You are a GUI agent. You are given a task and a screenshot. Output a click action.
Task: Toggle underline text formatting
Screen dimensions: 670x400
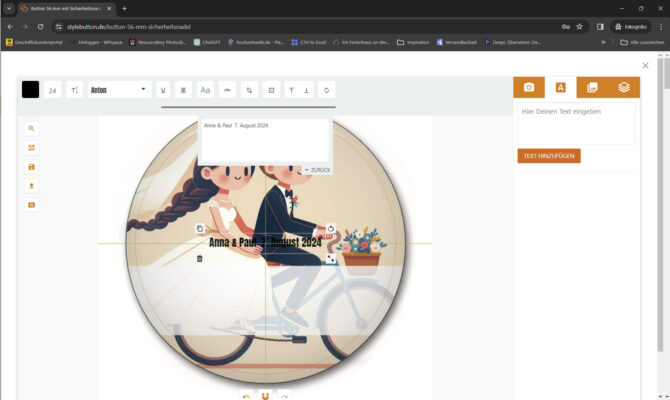(163, 90)
